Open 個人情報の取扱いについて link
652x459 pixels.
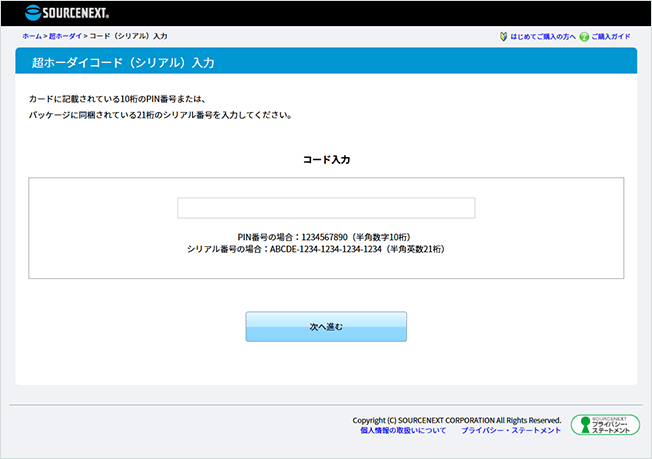coord(403,430)
